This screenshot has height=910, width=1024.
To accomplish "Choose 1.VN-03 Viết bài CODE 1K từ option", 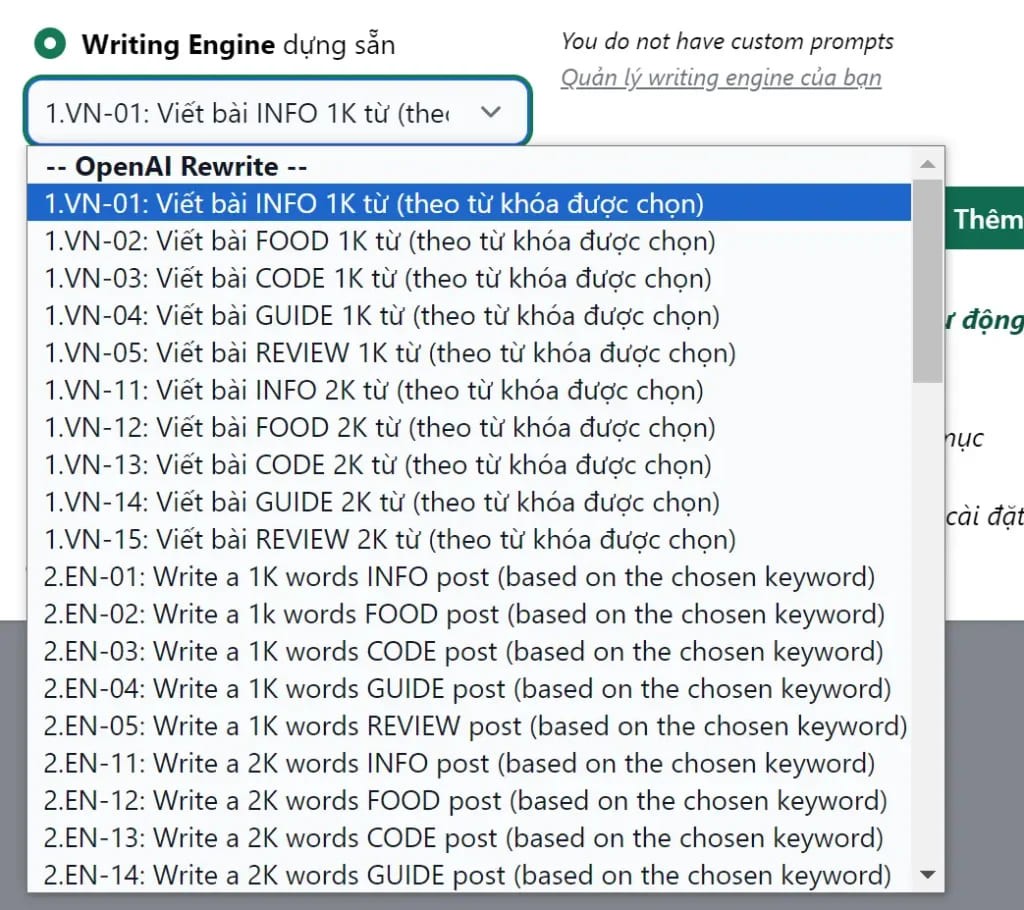I will pyautogui.click(x=469, y=278).
